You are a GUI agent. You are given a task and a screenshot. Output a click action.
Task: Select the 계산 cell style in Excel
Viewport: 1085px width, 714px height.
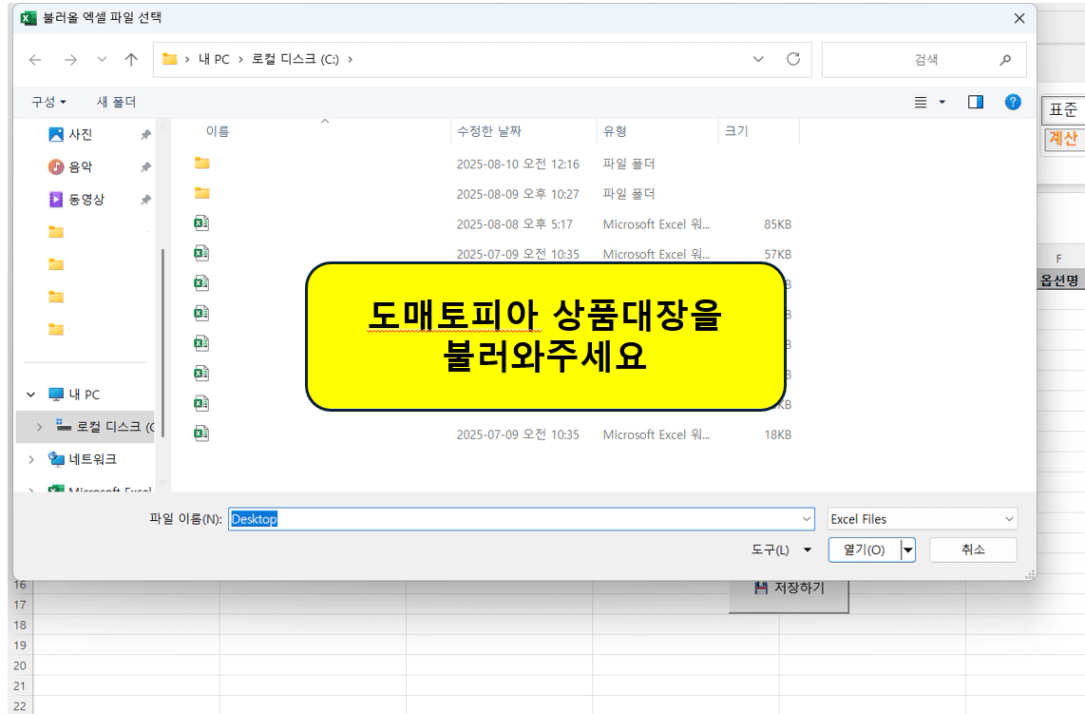tap(1063, 138)
